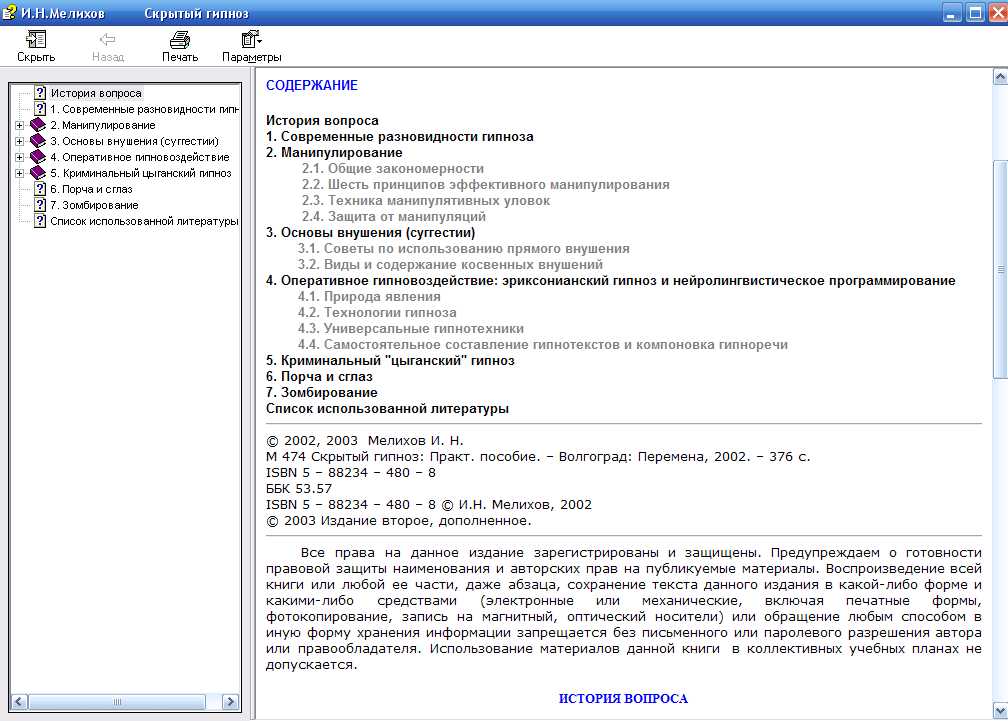The height and width of the screenshot is (721, 1008).
Task: Expand the 3. Основы внушения tree node
Action: point(20,141)
